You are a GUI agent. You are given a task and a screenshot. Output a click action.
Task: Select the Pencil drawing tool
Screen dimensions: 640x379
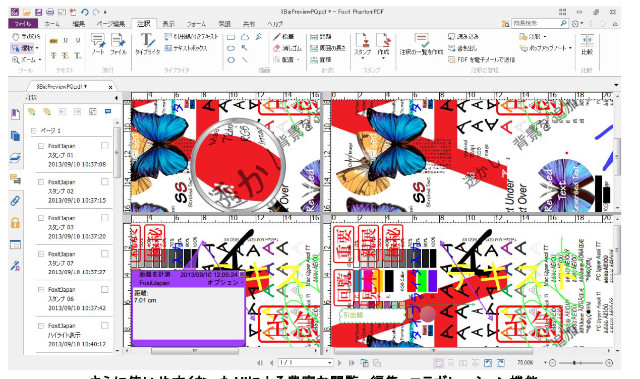tap(284, 37)
